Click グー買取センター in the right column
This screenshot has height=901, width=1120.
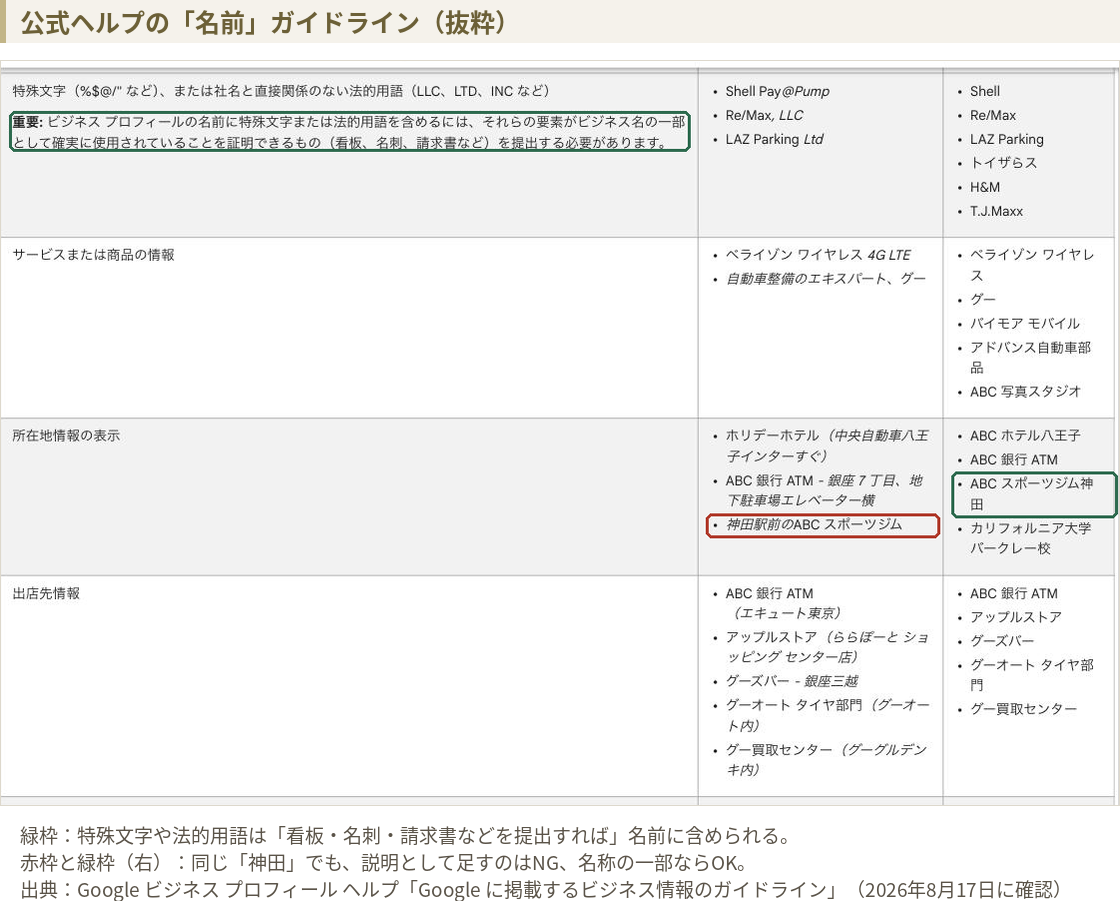pos(1023,709)
